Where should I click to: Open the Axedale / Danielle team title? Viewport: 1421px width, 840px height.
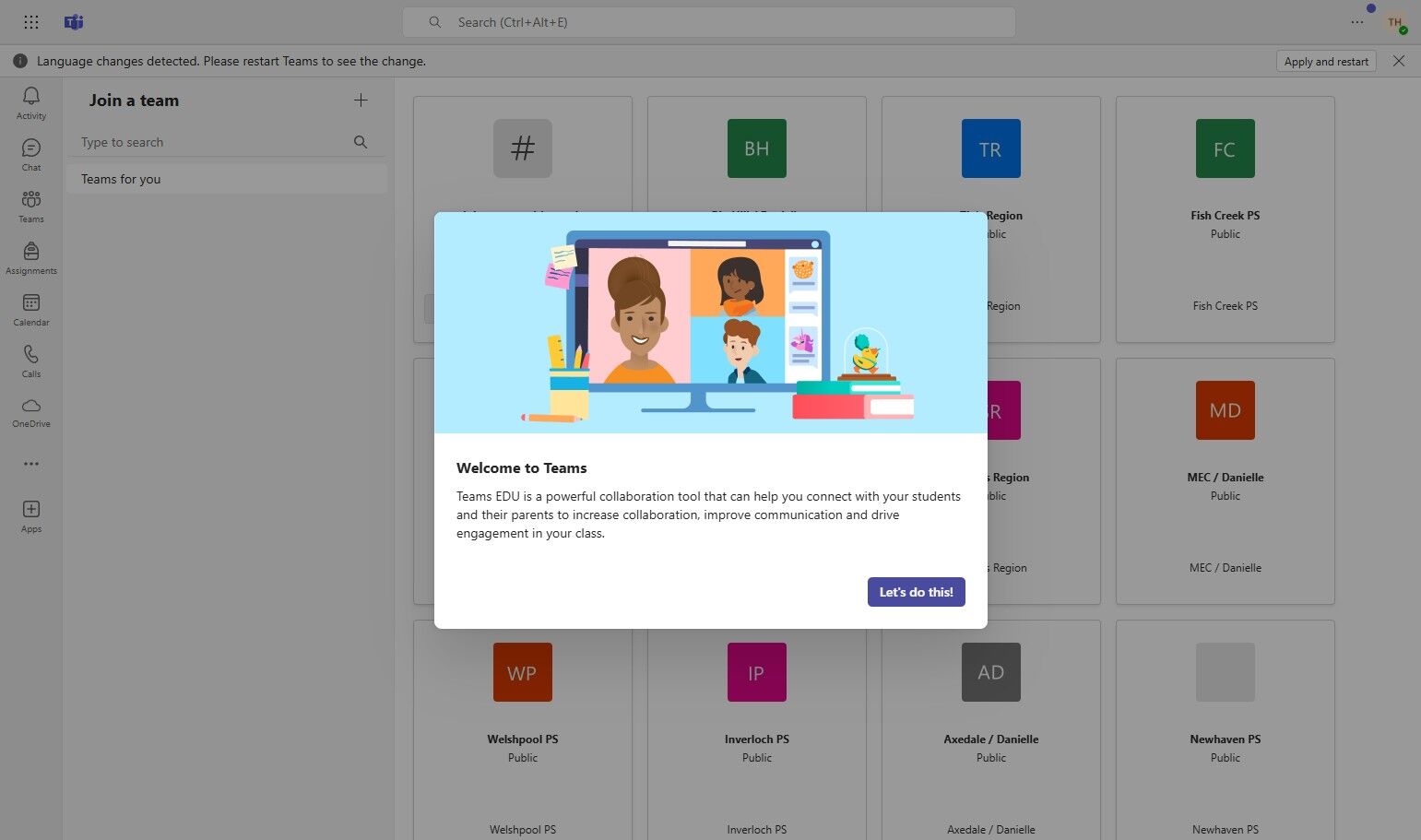pyautogui.click(x=991, y=739)
